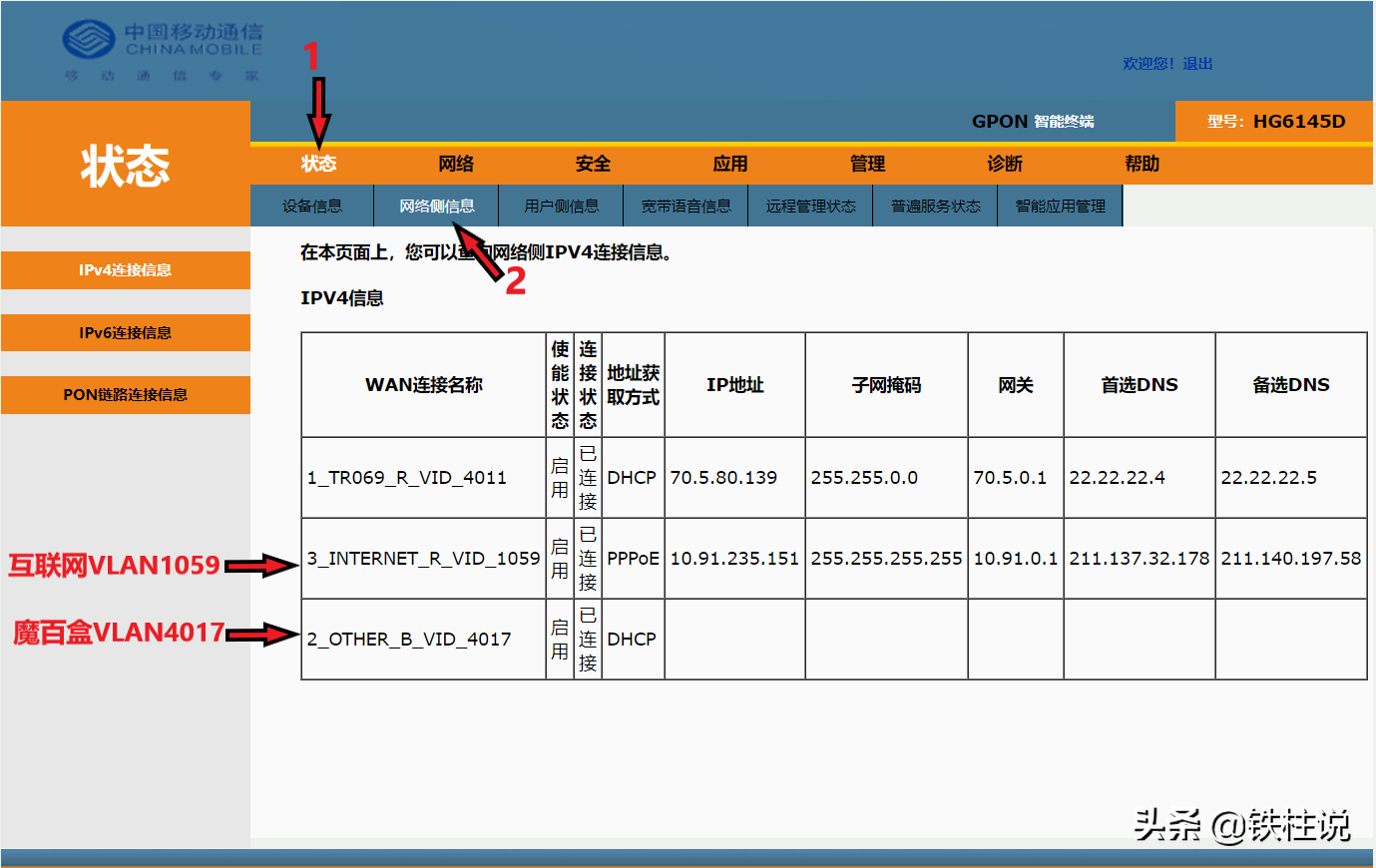The height and width of the screenshot is (868, 1376).
Task: Select the 3_INTERNET_R_VID_1059 WAN connection row
Action: pos(423,559)
